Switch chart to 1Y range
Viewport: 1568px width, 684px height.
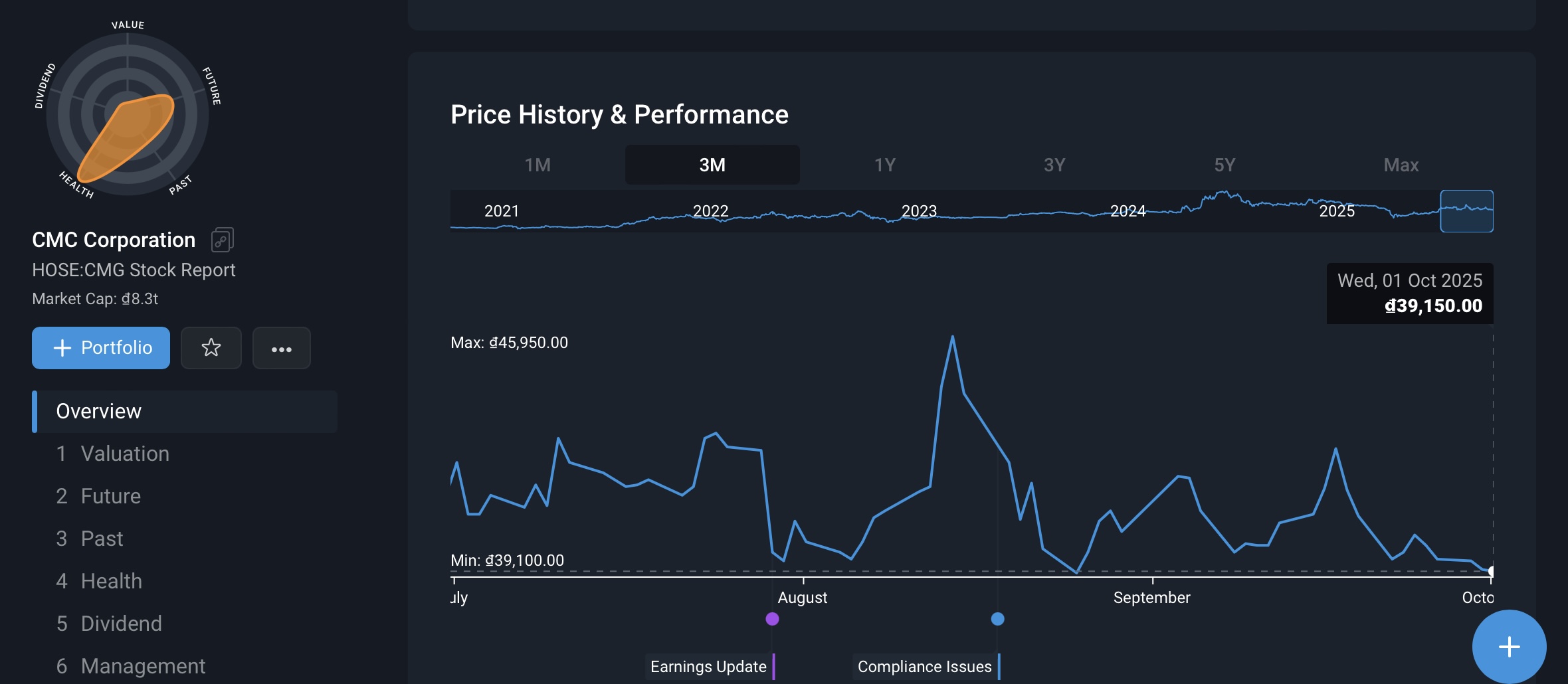[x=885, y=165]
